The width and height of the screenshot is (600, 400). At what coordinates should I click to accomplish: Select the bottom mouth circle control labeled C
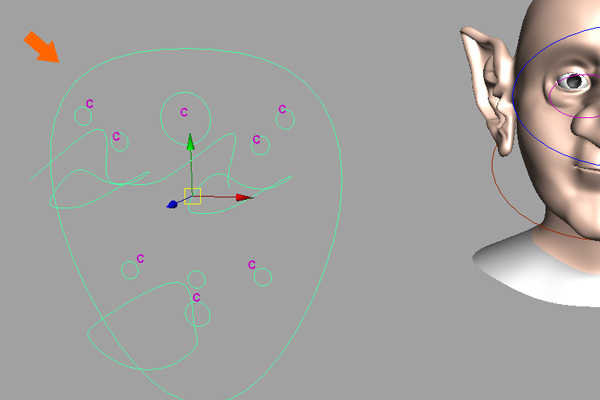[x=197, y=314]
